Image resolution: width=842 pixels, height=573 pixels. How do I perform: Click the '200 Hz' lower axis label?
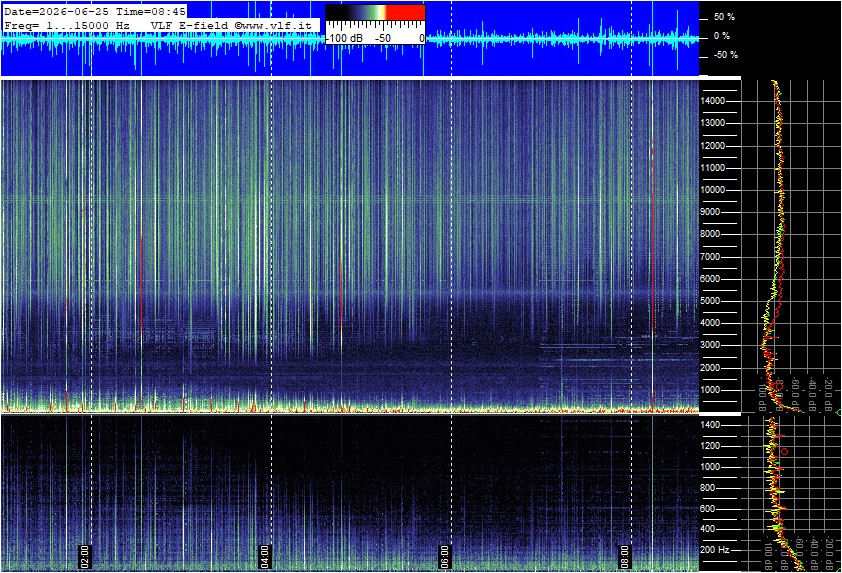(715, 550)
